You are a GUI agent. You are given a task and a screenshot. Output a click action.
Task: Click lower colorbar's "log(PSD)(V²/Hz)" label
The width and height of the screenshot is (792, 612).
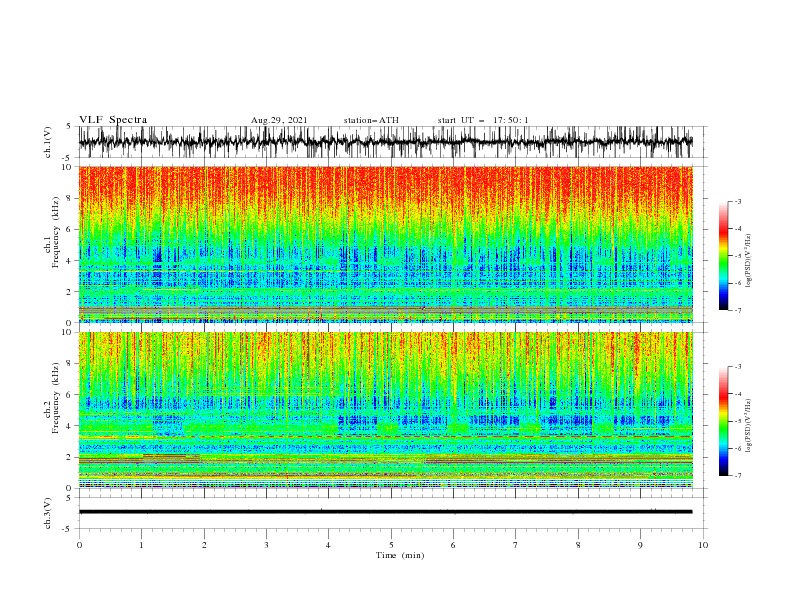pos(749,425)
